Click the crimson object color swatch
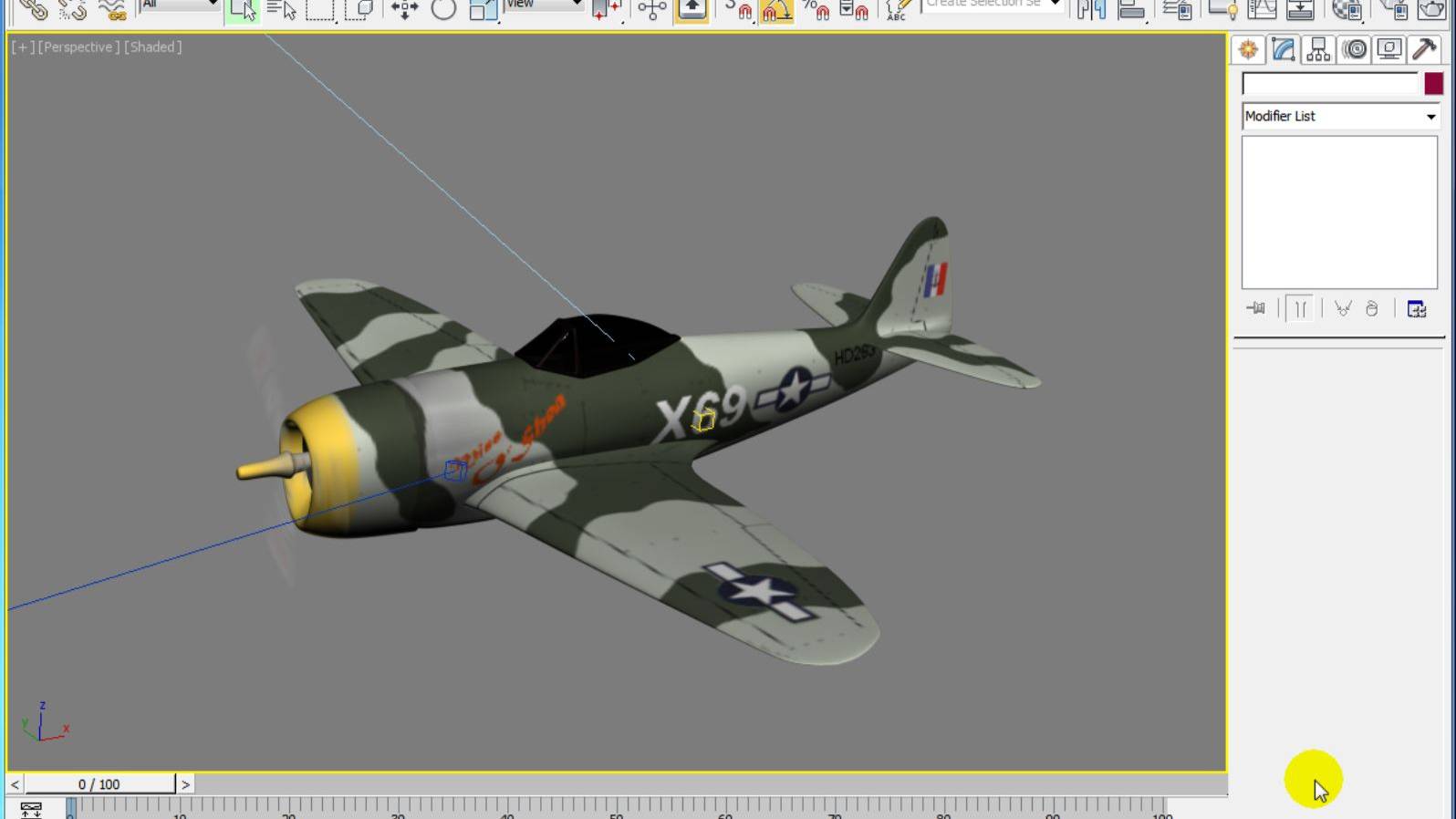Image resolution: width=1456 pixels, height=819 pixels. (x=1434, y=84)
